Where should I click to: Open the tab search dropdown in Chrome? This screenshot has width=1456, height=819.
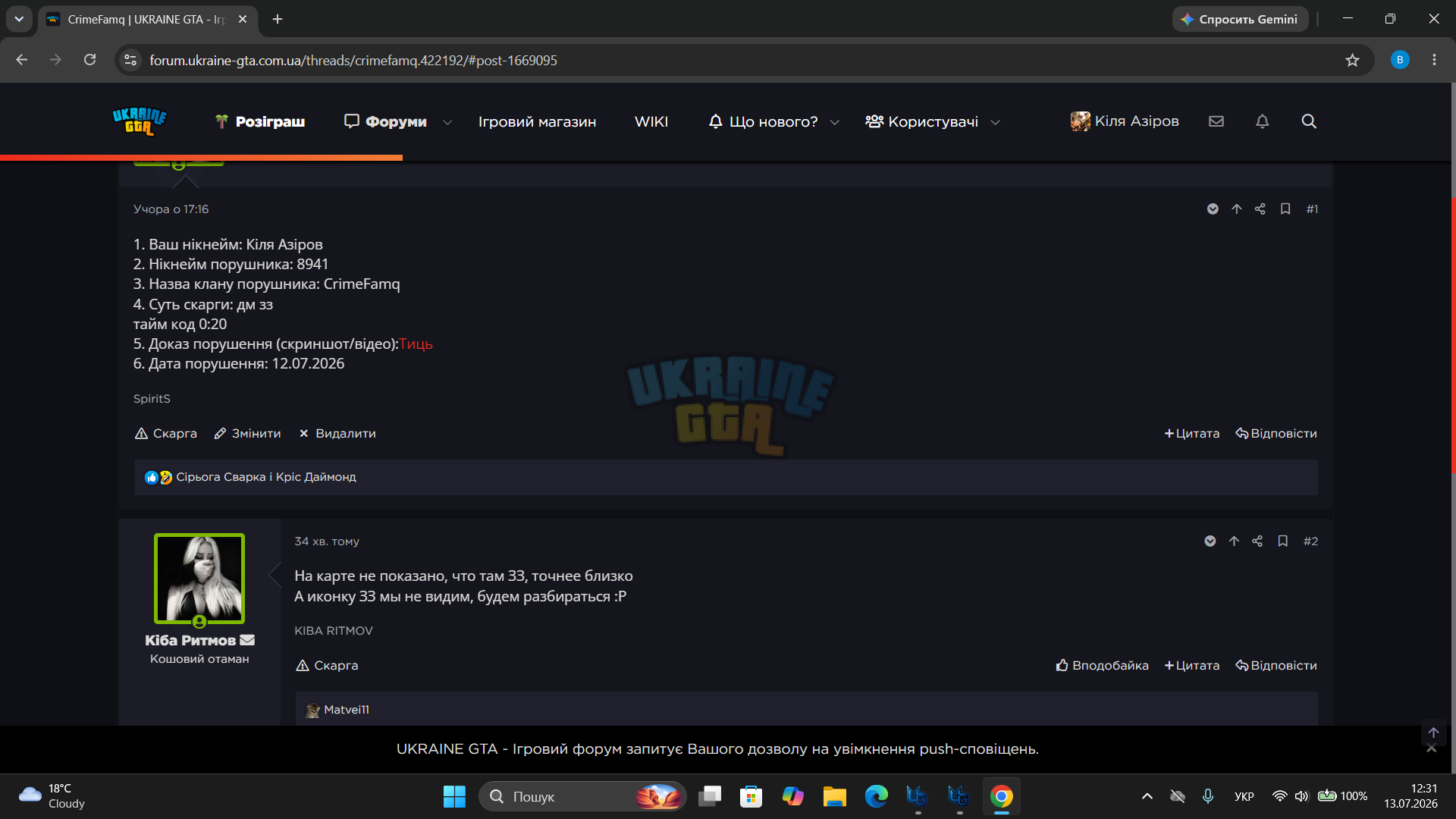click(19, 19)
